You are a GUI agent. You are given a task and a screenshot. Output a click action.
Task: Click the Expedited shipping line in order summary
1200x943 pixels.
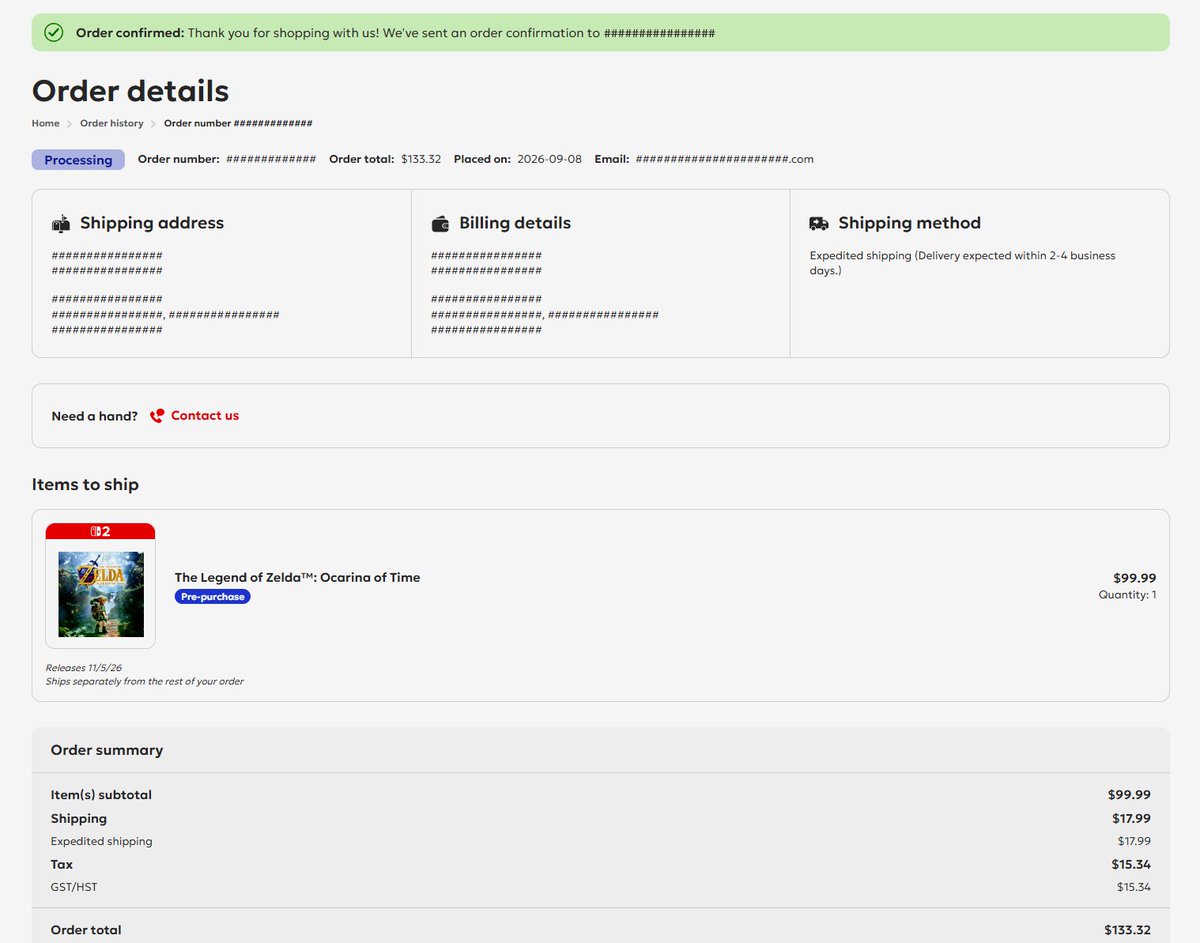pos(102,841)
